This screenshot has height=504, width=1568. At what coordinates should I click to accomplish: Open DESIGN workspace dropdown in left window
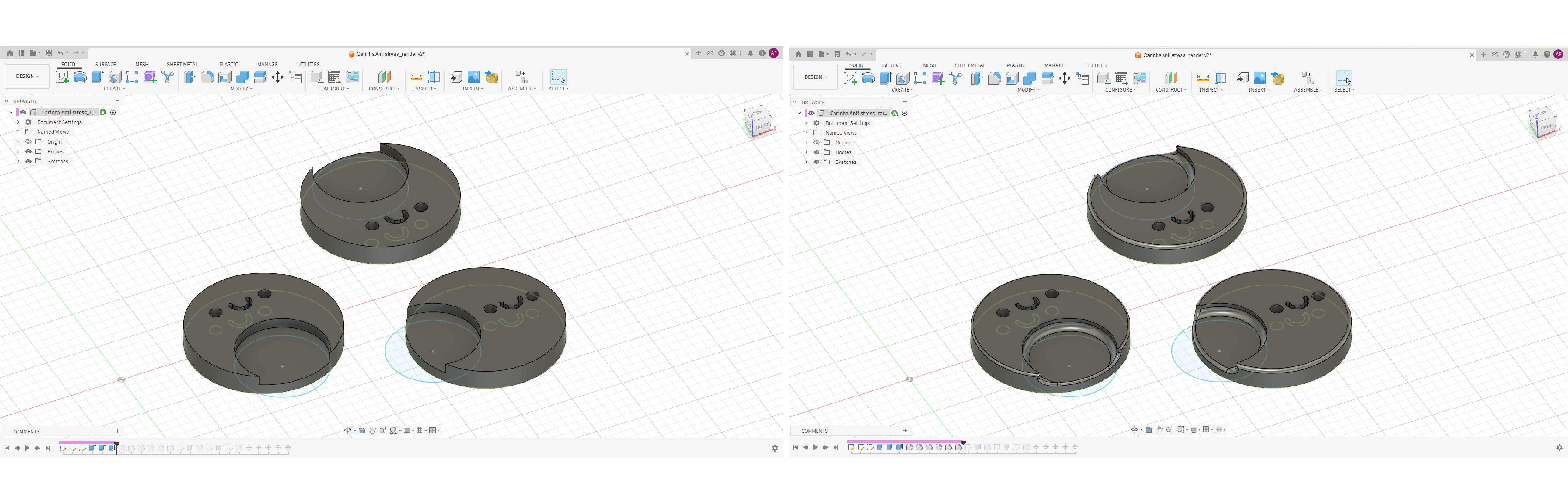[x=27, y=76]
